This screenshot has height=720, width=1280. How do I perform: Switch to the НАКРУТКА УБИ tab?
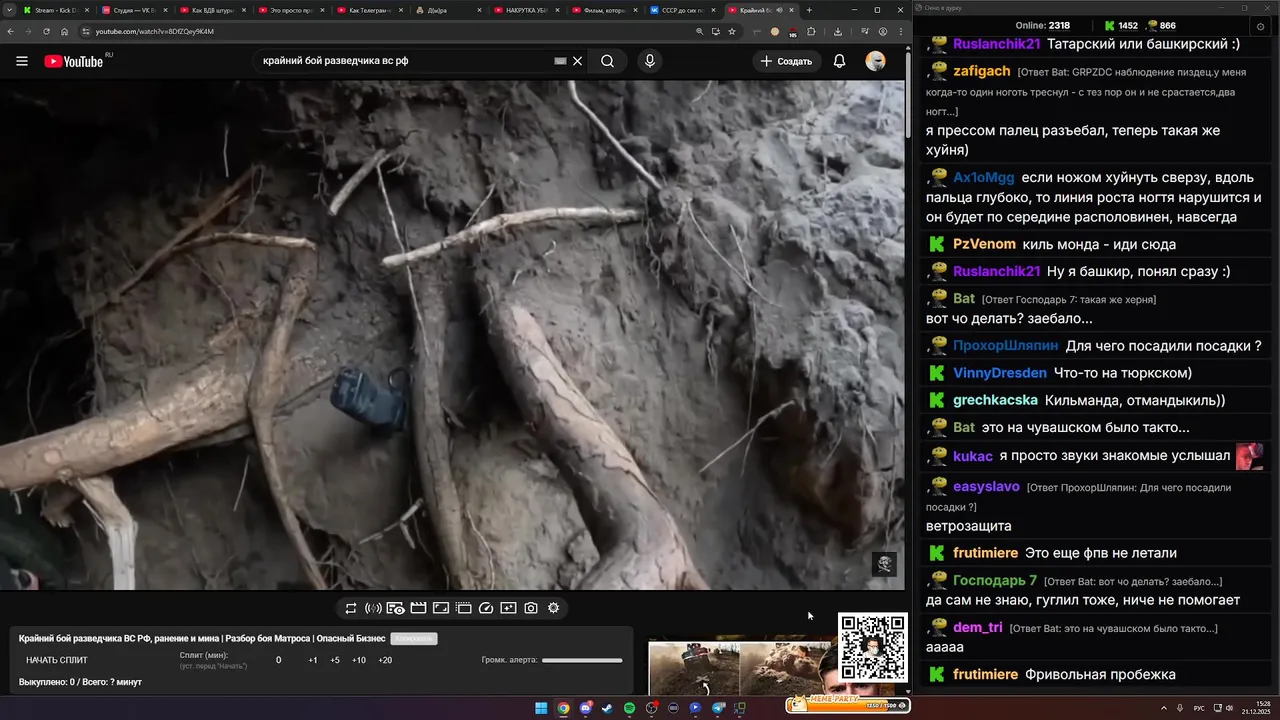click(x=526, y=10)
